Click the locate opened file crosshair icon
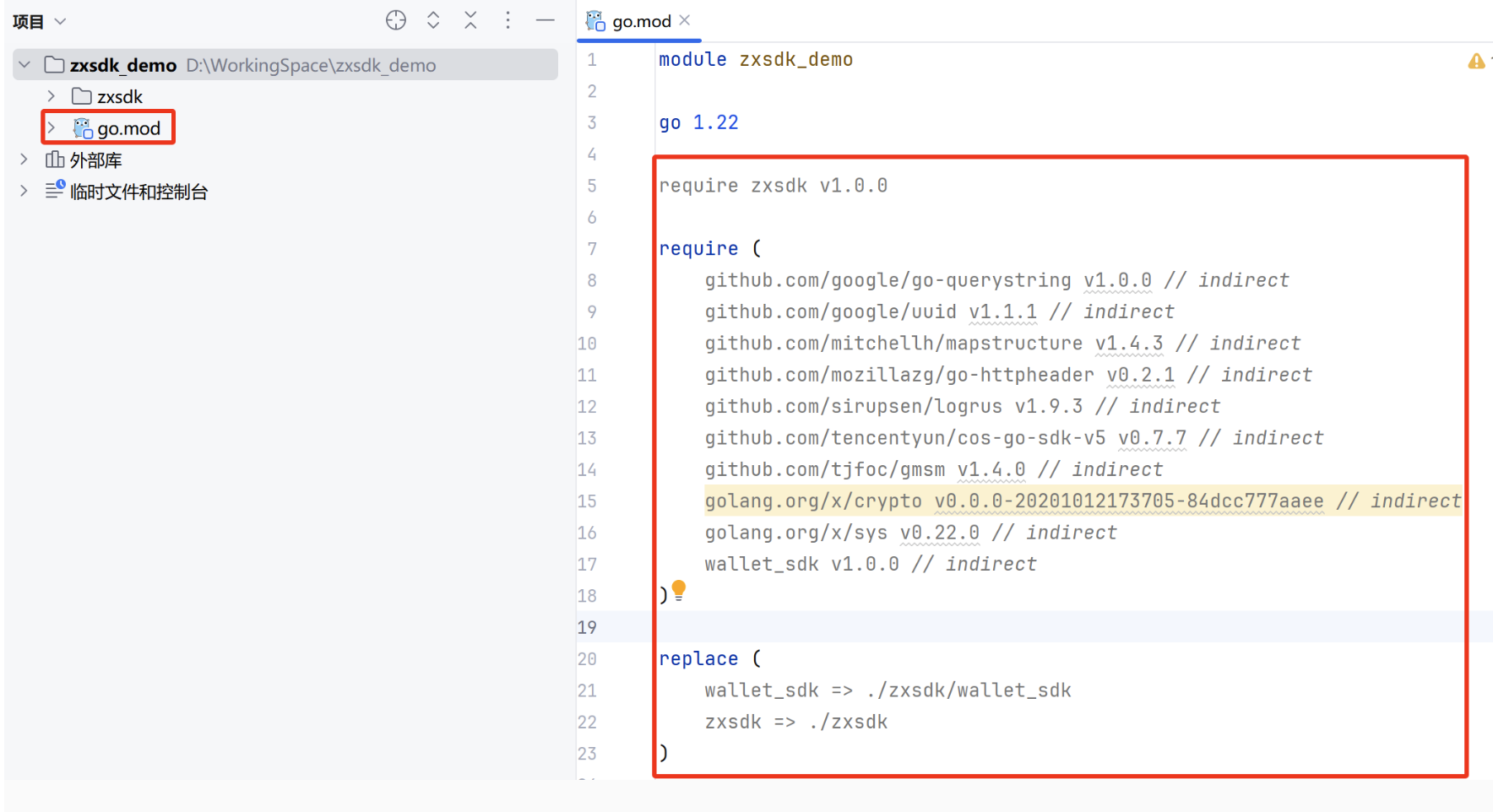The image size is (1493, 812). 396,20
